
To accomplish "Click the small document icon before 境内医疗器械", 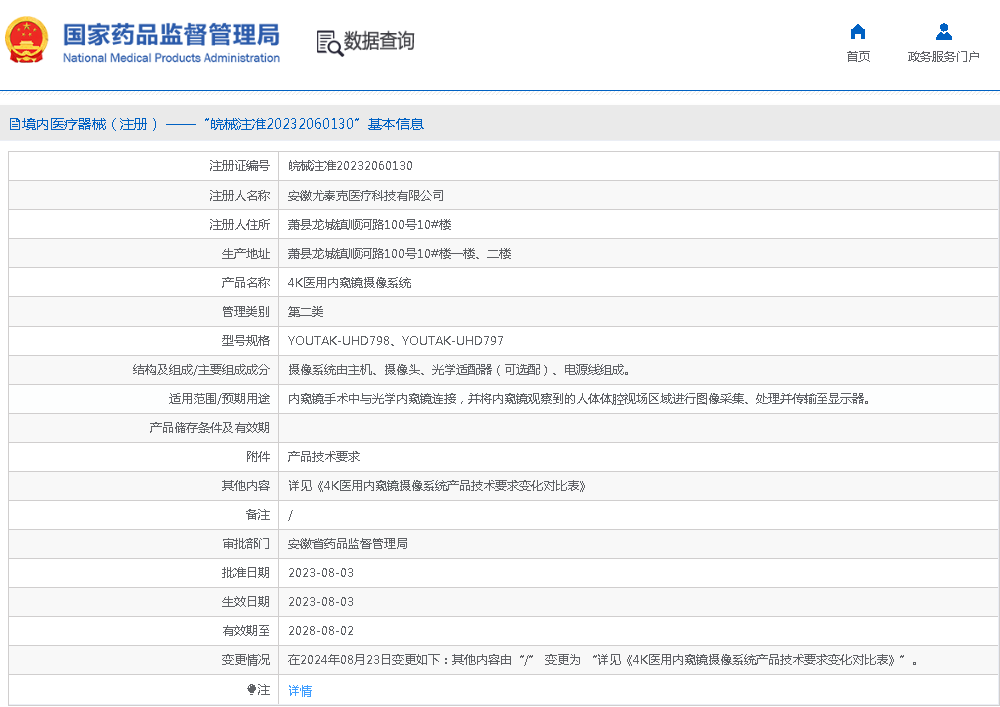I will (x=14, y=124).
